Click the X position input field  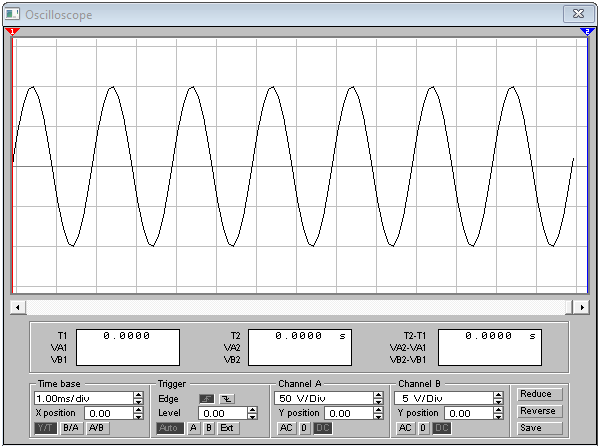(109, 413)
